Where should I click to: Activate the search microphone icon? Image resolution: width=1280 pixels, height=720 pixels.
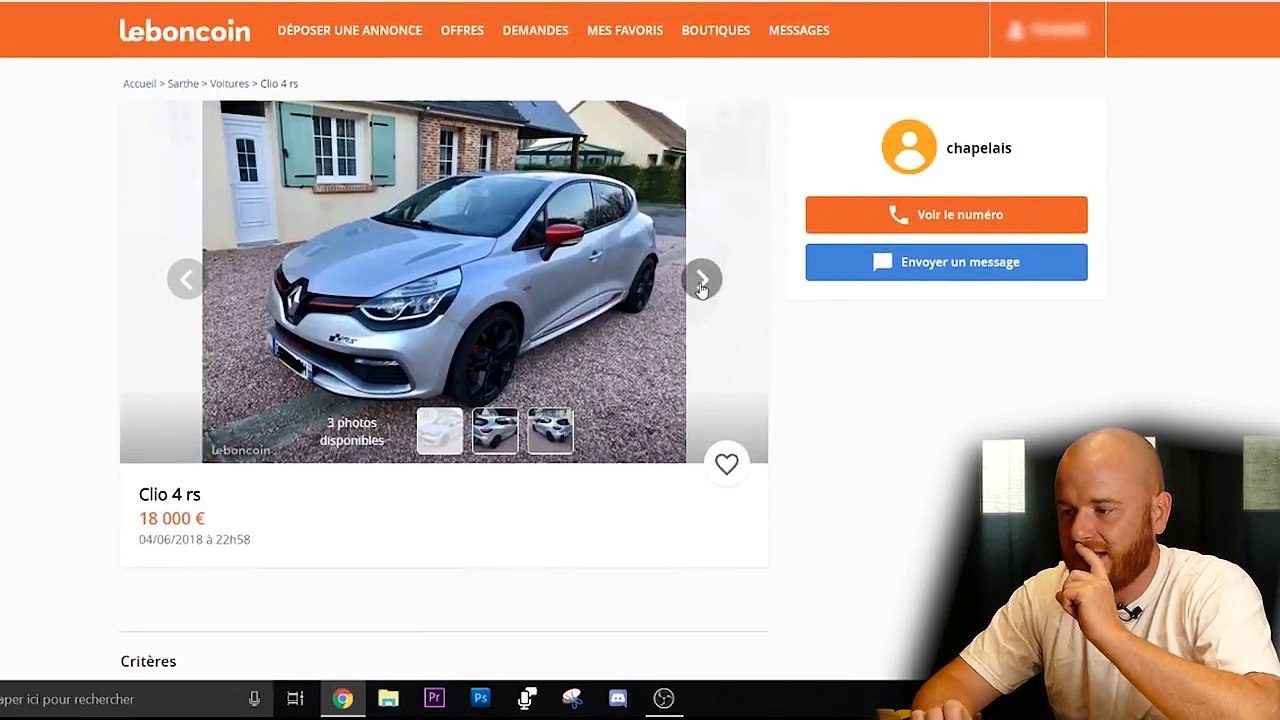(x=254, y=699)
